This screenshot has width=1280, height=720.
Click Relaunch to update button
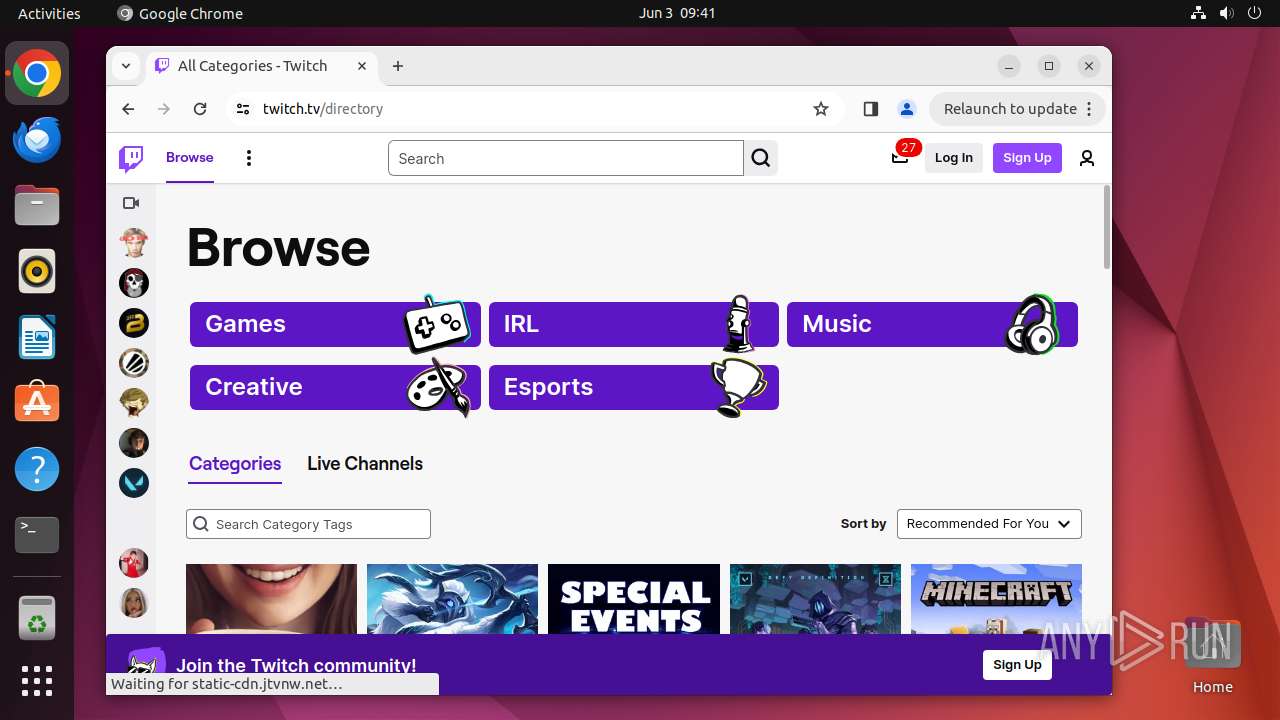click(x=1018, y=109)
